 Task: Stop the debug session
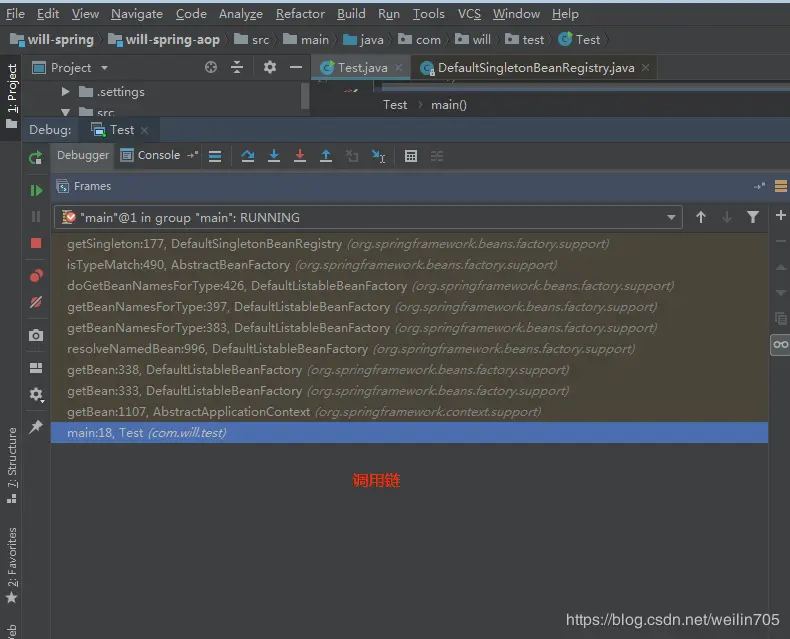tap(36, 243)
